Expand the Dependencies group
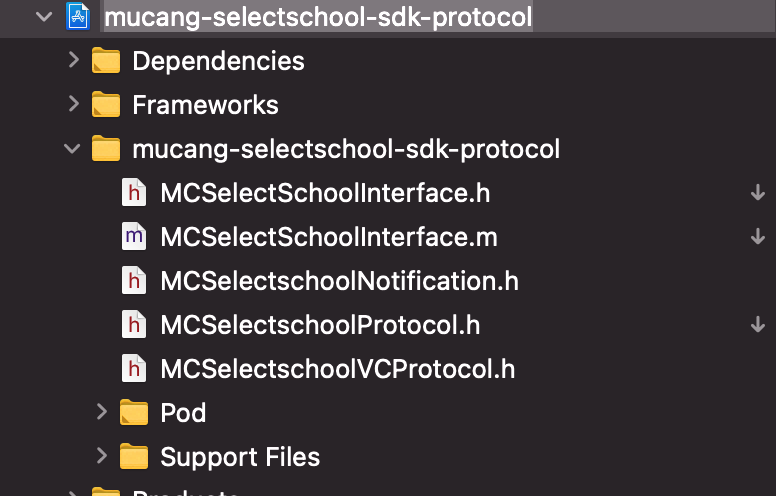 tap(74, 60)
